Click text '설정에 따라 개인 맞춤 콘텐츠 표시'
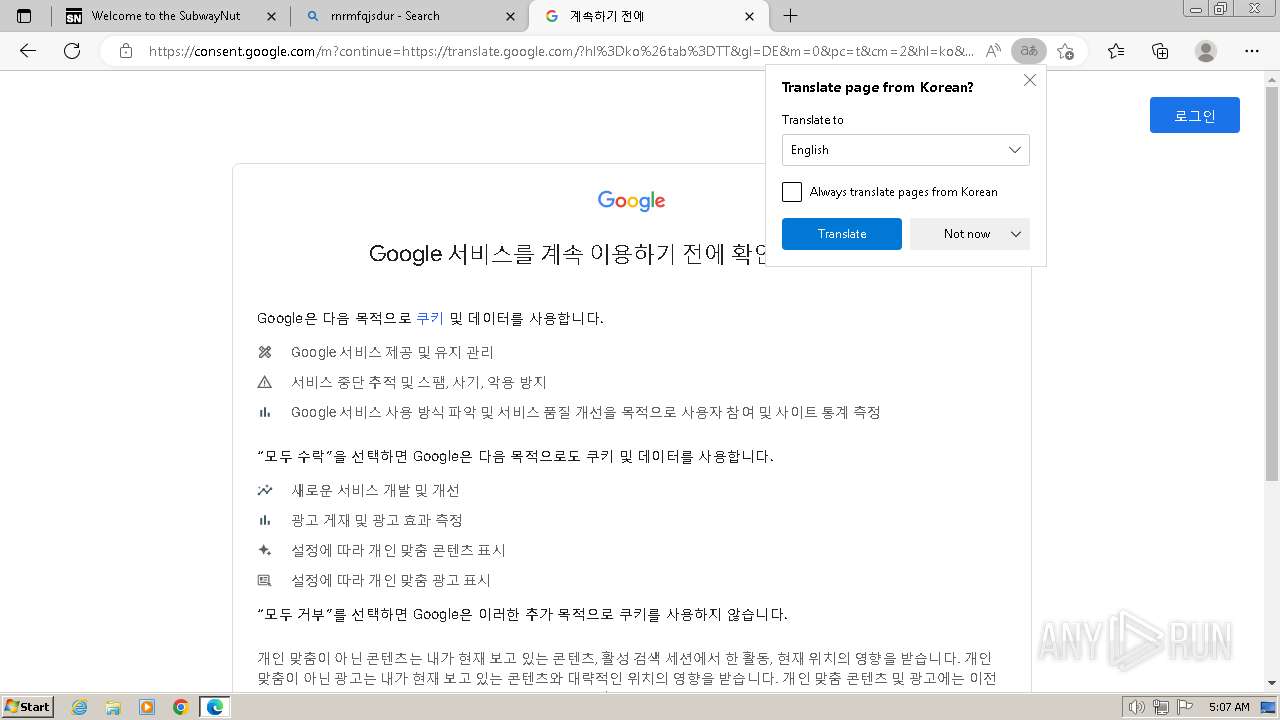Screen dimensions: 1280x720 (x=398, y=550)
